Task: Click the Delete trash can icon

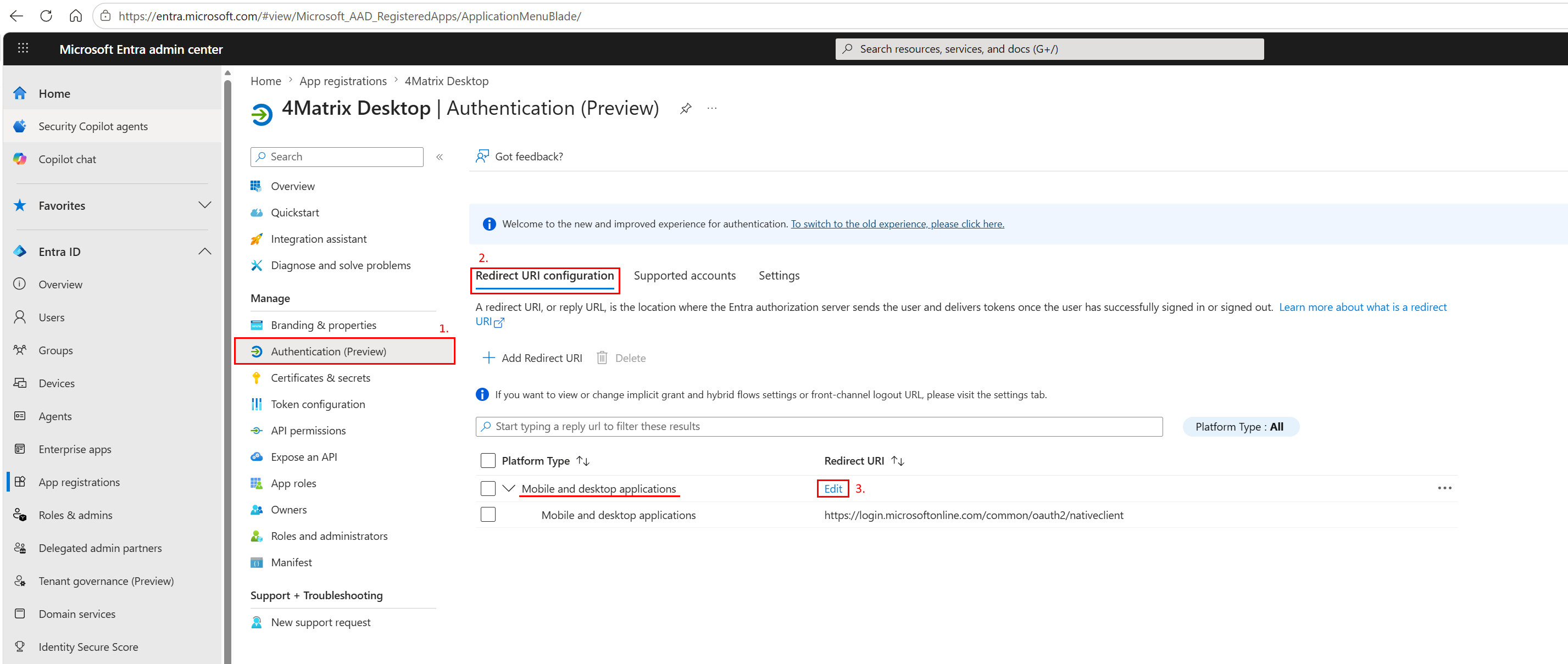Action: [602, 358]
